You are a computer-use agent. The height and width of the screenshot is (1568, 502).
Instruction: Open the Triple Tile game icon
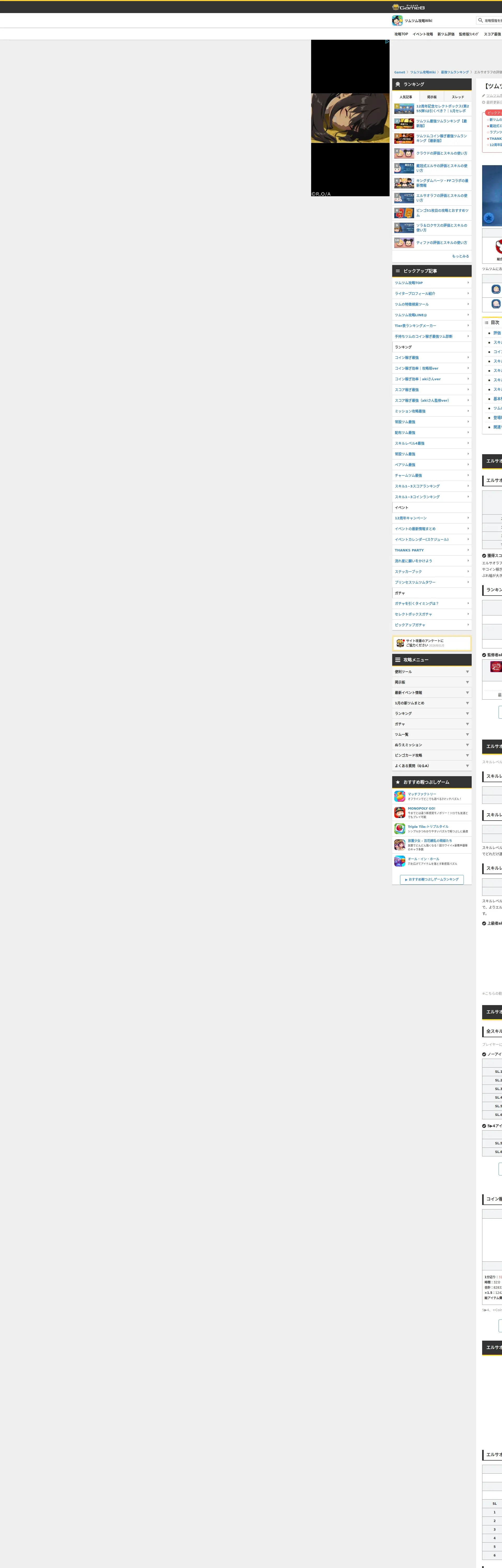pos(400,828)
